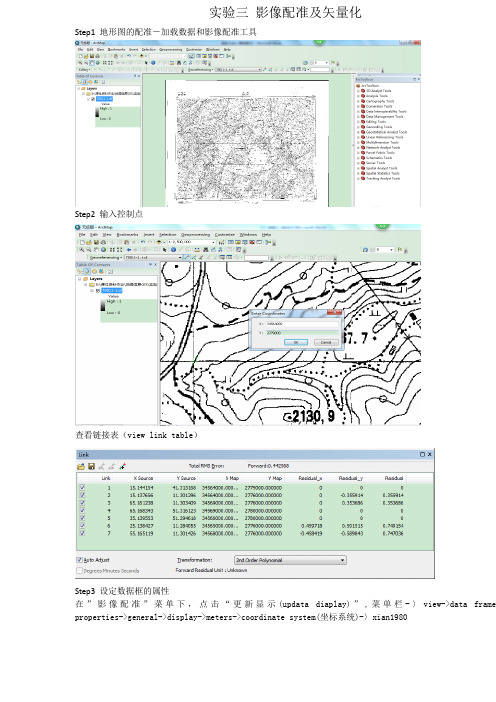Check link 1 checkbox in Link table

[x=82, y=488]
